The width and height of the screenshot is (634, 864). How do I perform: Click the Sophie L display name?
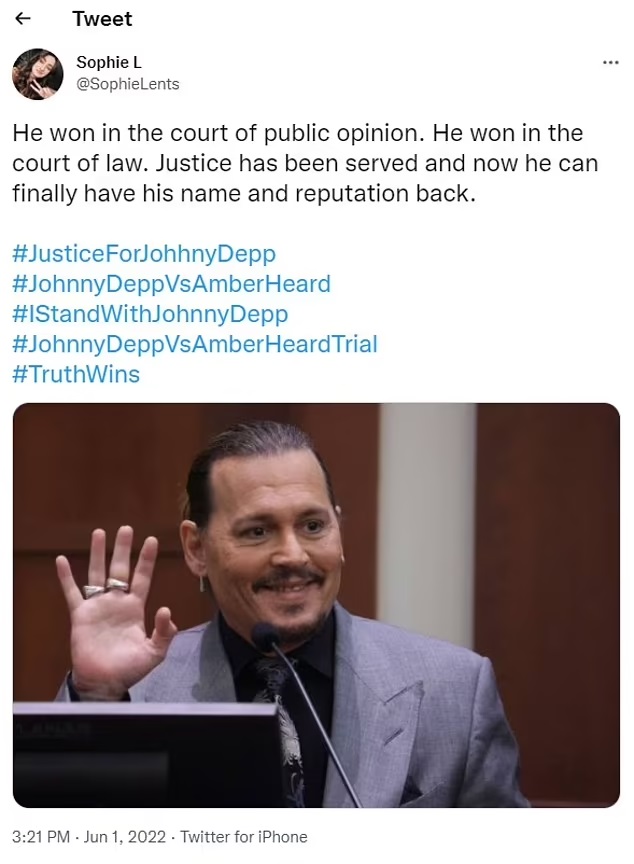(x=109, y=63)
